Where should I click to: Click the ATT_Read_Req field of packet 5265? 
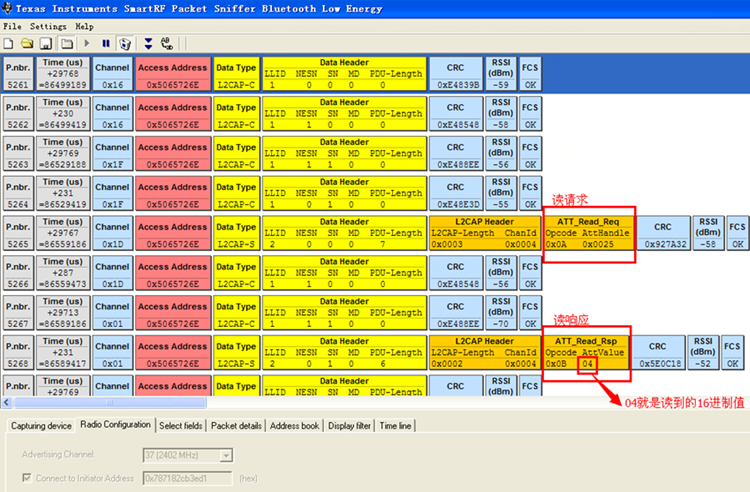coord(588,233)
